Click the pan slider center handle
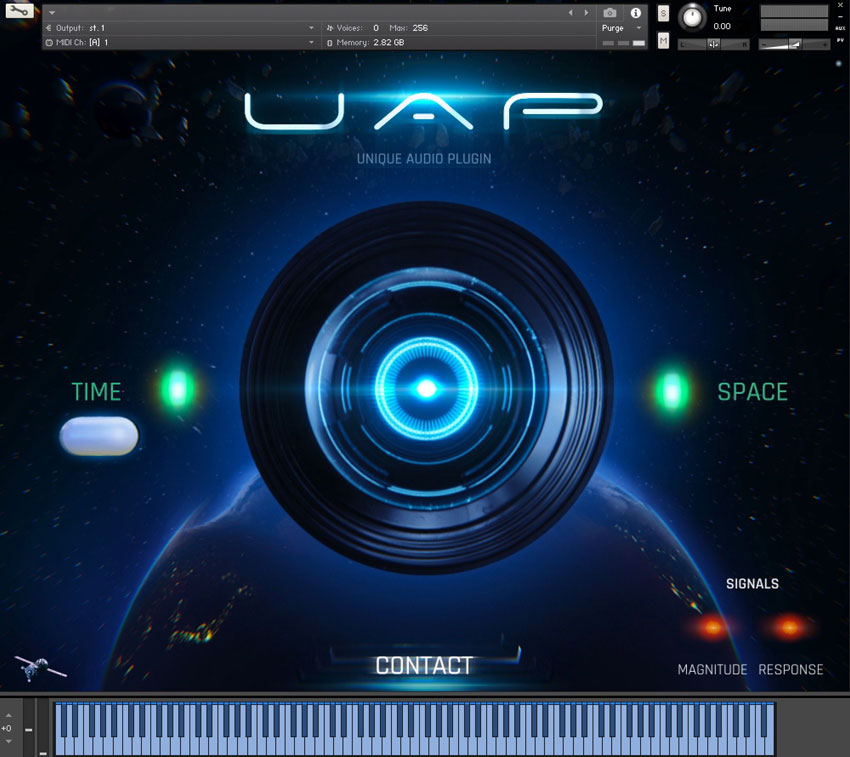 coord(713,44)
